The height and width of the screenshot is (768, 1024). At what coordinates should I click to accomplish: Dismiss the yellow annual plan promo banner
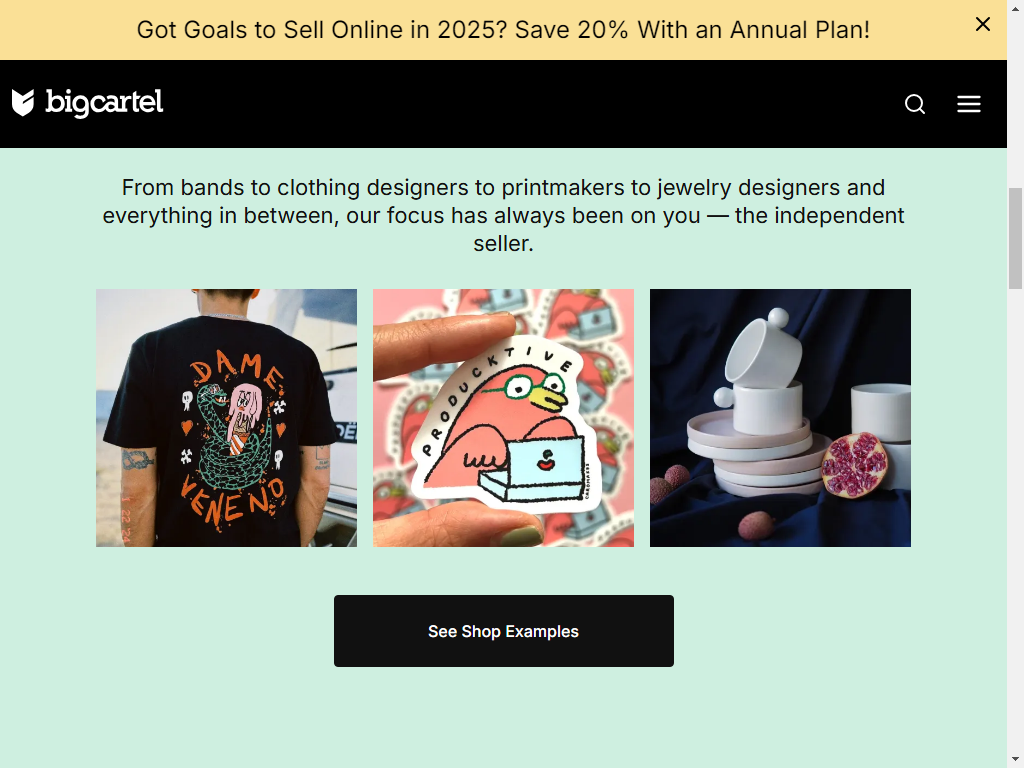click(x=982, y=25)
